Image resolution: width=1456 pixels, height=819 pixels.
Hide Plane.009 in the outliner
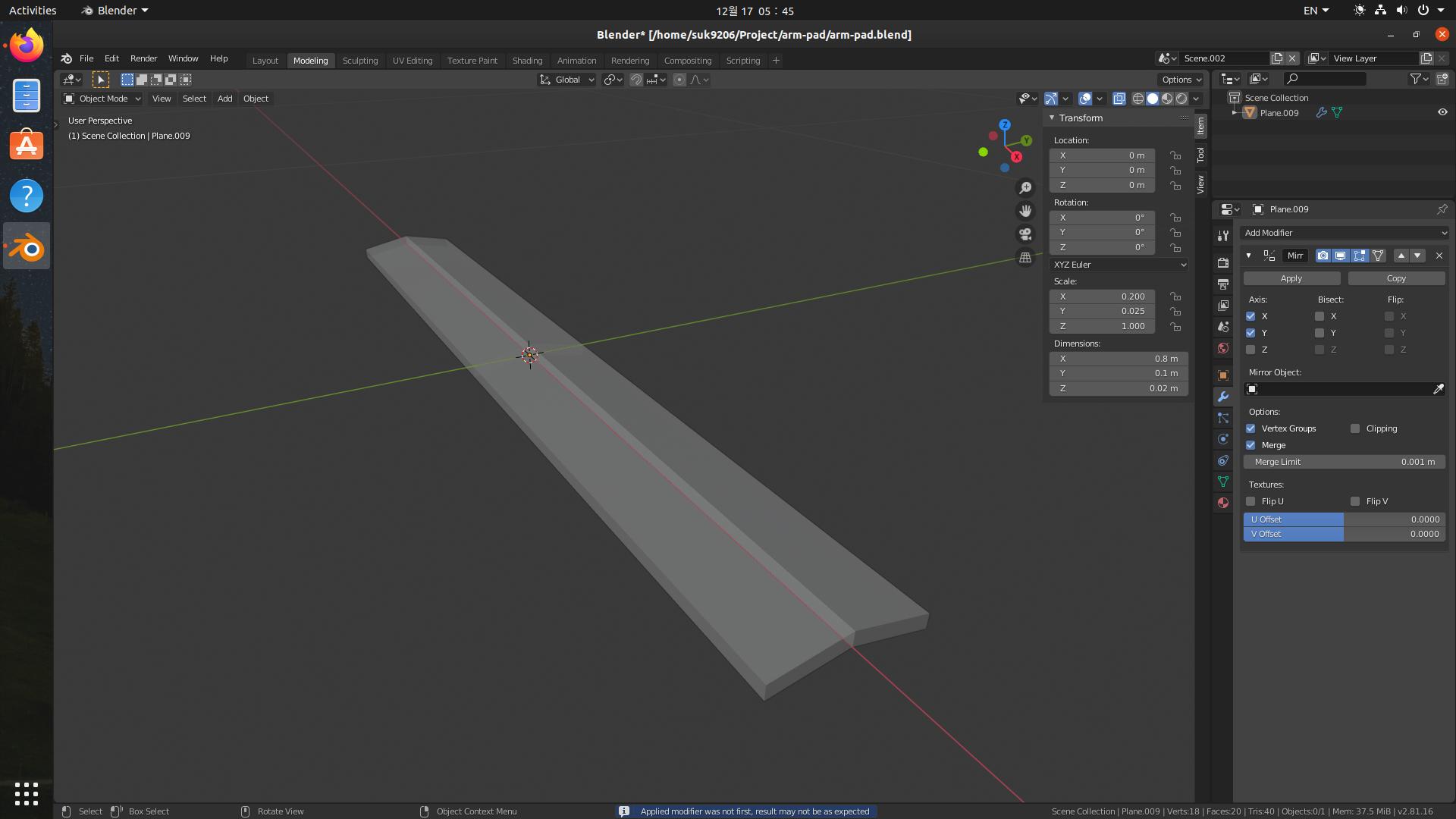(x=1442, y=112)
